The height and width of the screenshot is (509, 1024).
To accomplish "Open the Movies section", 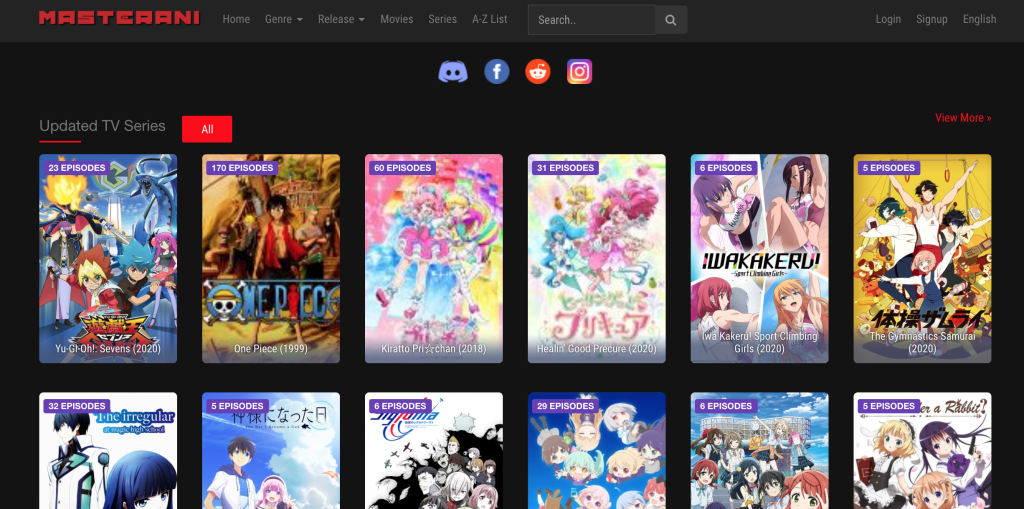I will pyautogui.click(x=396, y=20).
